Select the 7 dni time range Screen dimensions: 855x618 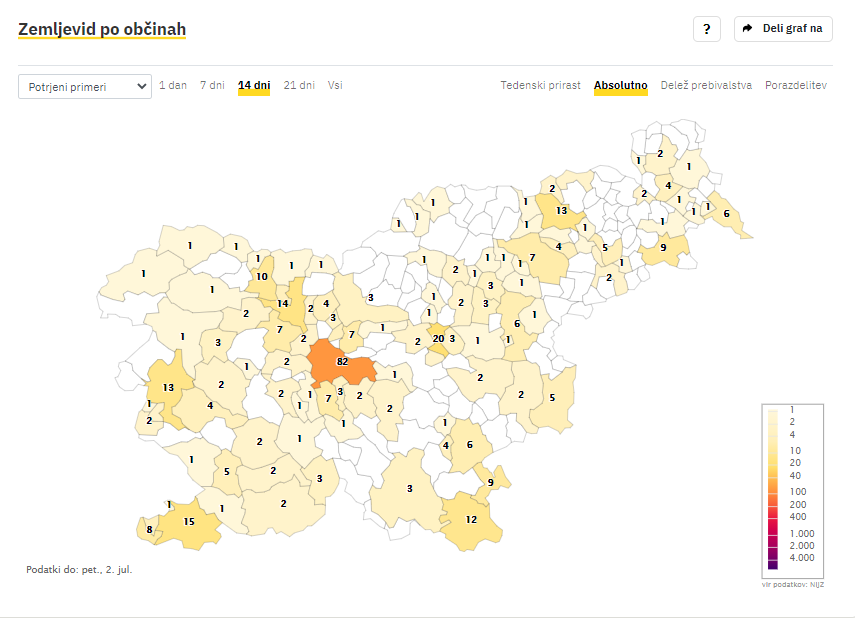pyautogui.click(x=212, y=86)
